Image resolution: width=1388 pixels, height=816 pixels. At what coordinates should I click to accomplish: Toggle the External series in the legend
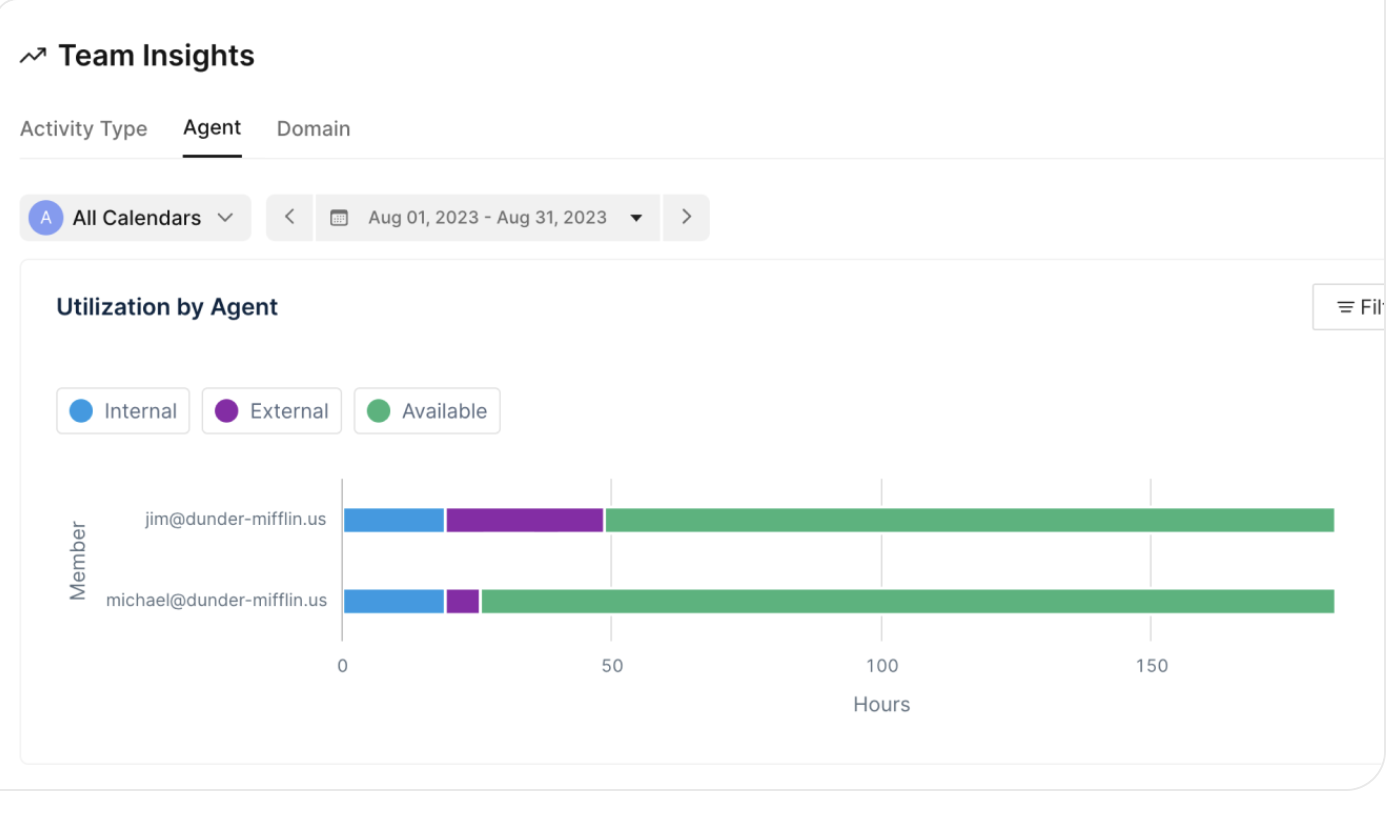271,410
